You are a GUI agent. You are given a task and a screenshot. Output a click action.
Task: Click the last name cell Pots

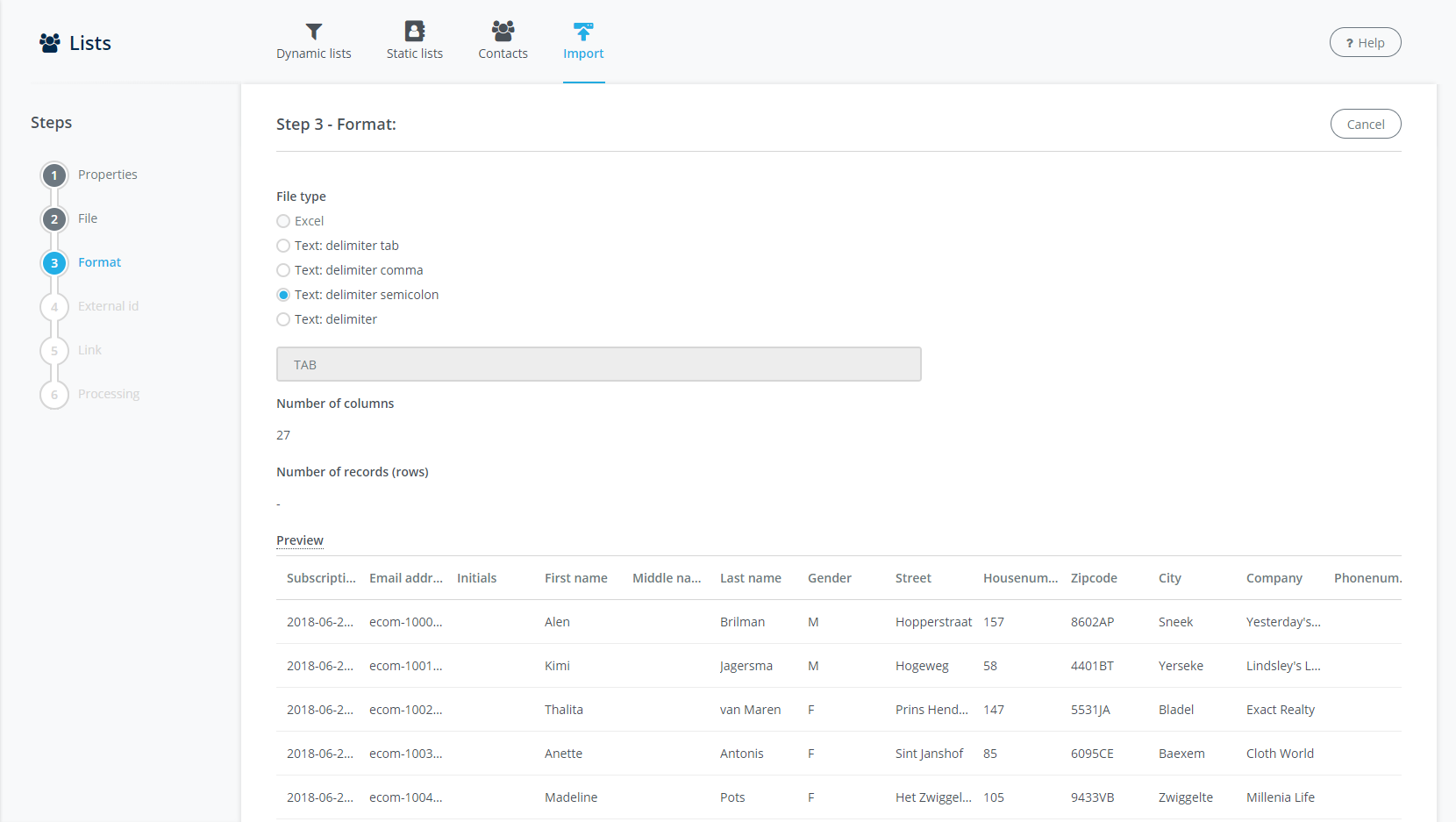coord(732,797)
